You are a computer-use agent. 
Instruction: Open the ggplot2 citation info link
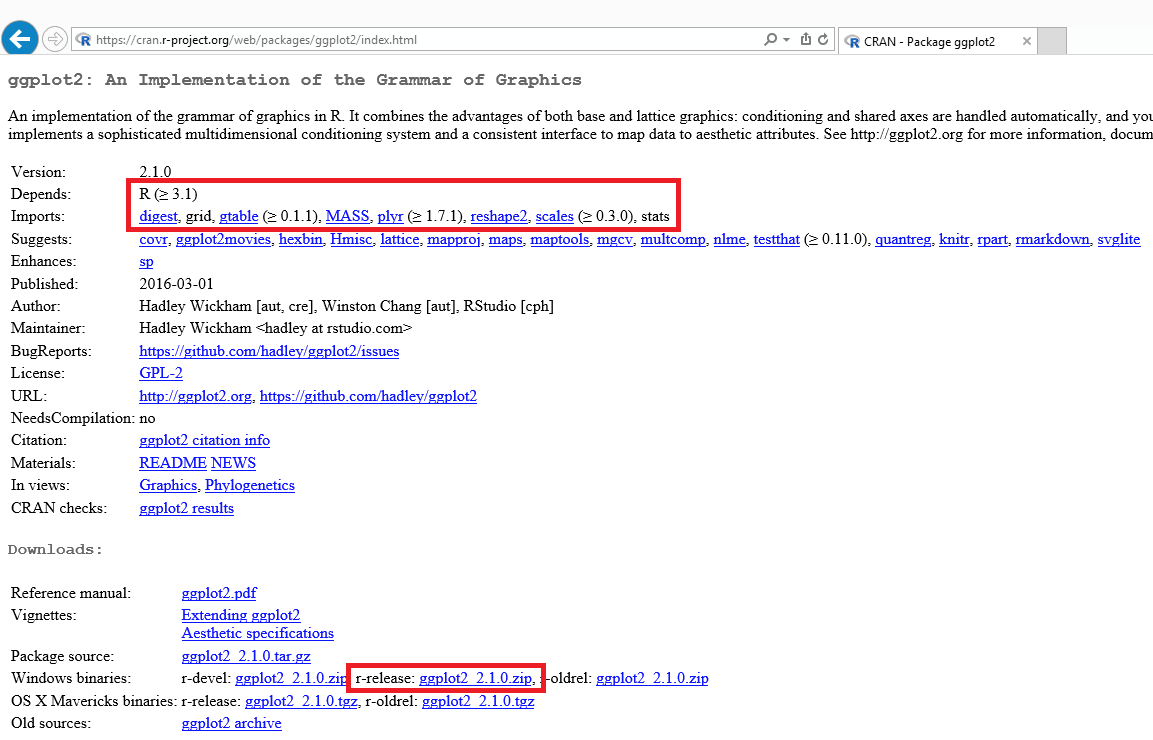pyautogui.click(x=204, y=440)
